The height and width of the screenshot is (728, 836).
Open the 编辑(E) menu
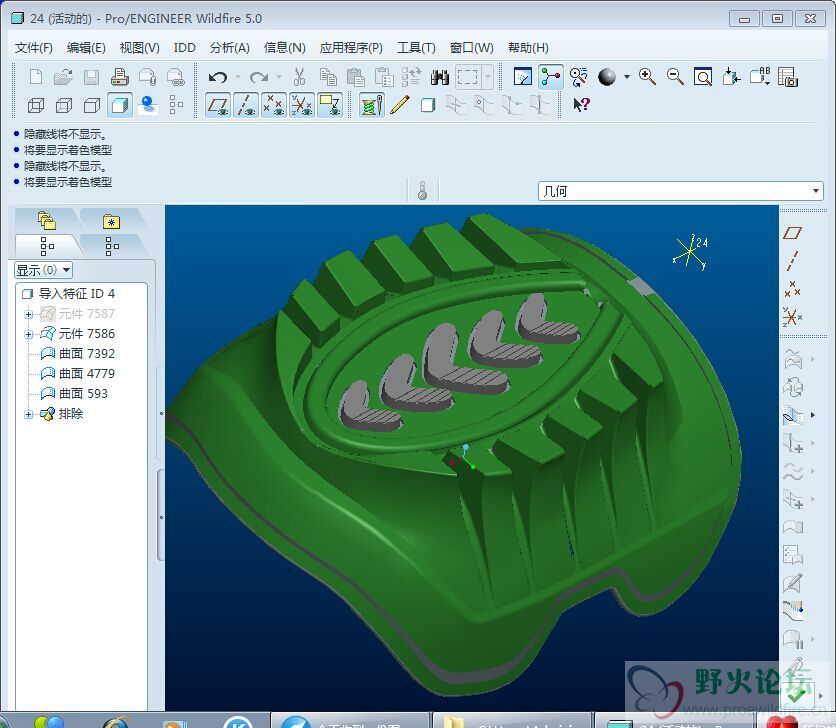86,48
